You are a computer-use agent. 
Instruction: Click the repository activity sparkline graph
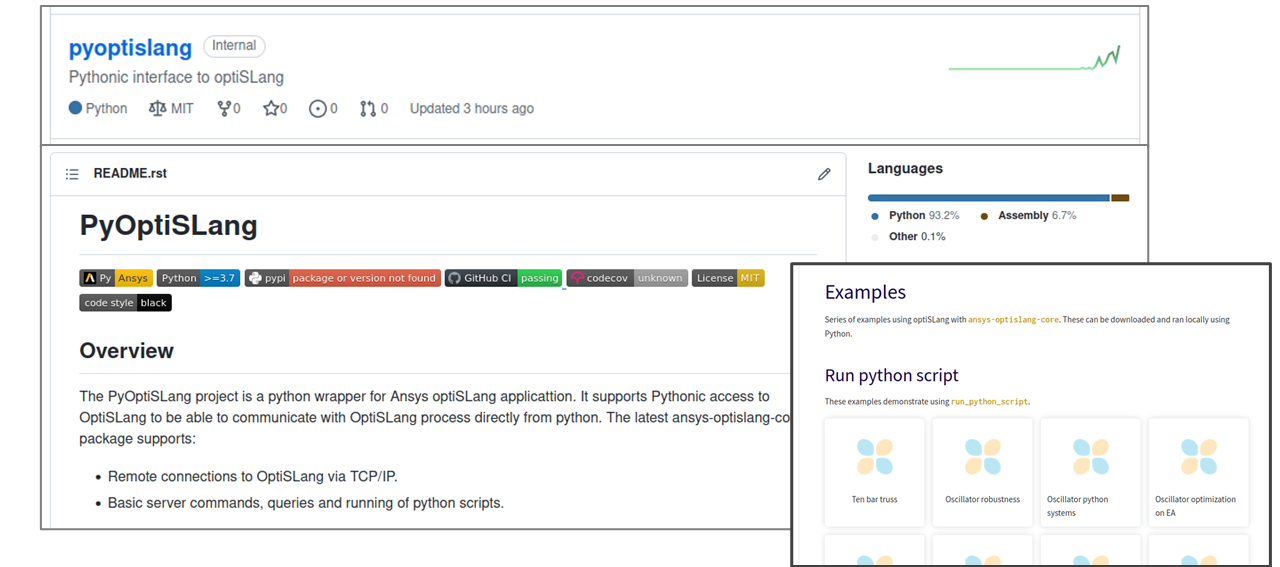1034,61
